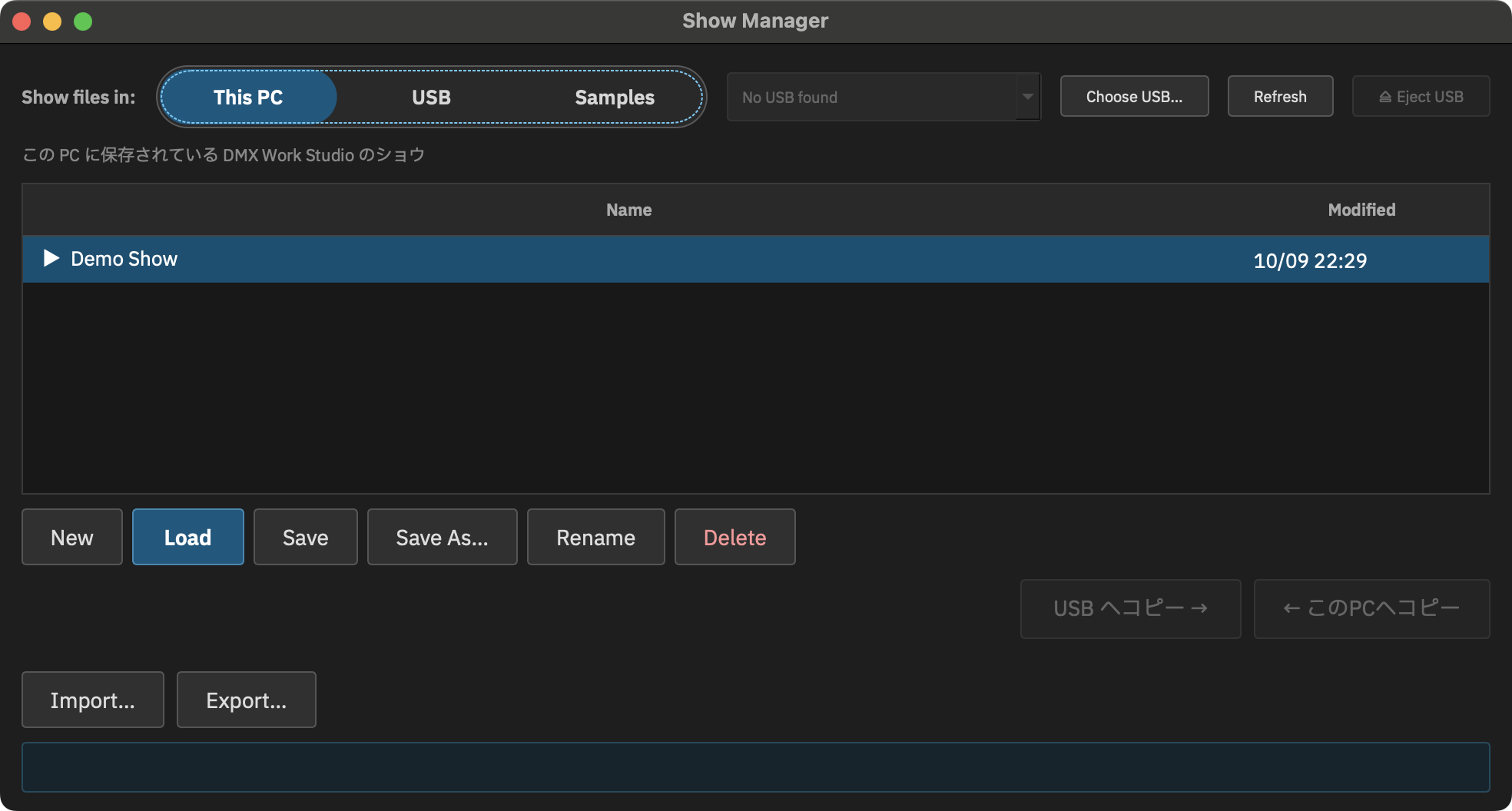1512x811 pixels.
Task: Show the Samples file location
Action: (615, 97)
